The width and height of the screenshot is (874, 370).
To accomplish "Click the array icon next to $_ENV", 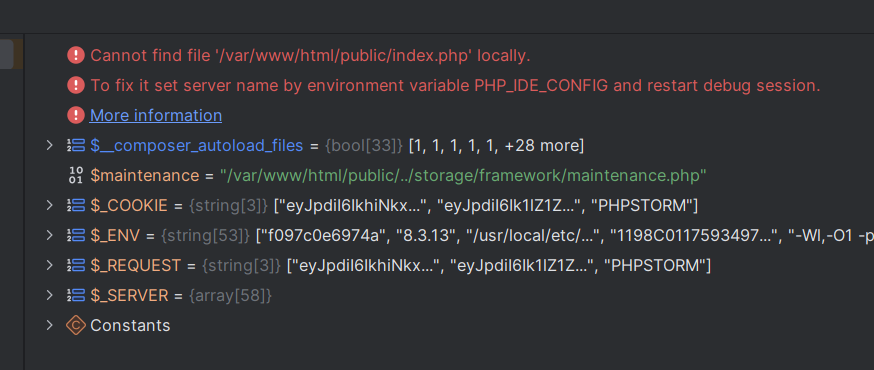I will click(75, 236).
